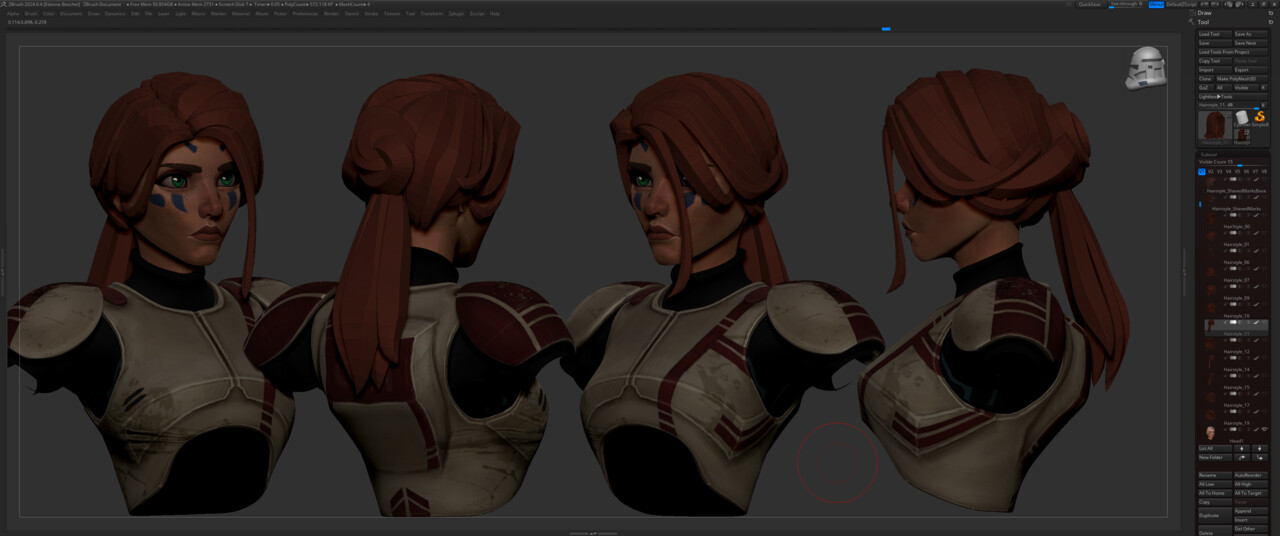Open the Stroke menu
The width and height of the screenshot is (1280, 536).
371,14
